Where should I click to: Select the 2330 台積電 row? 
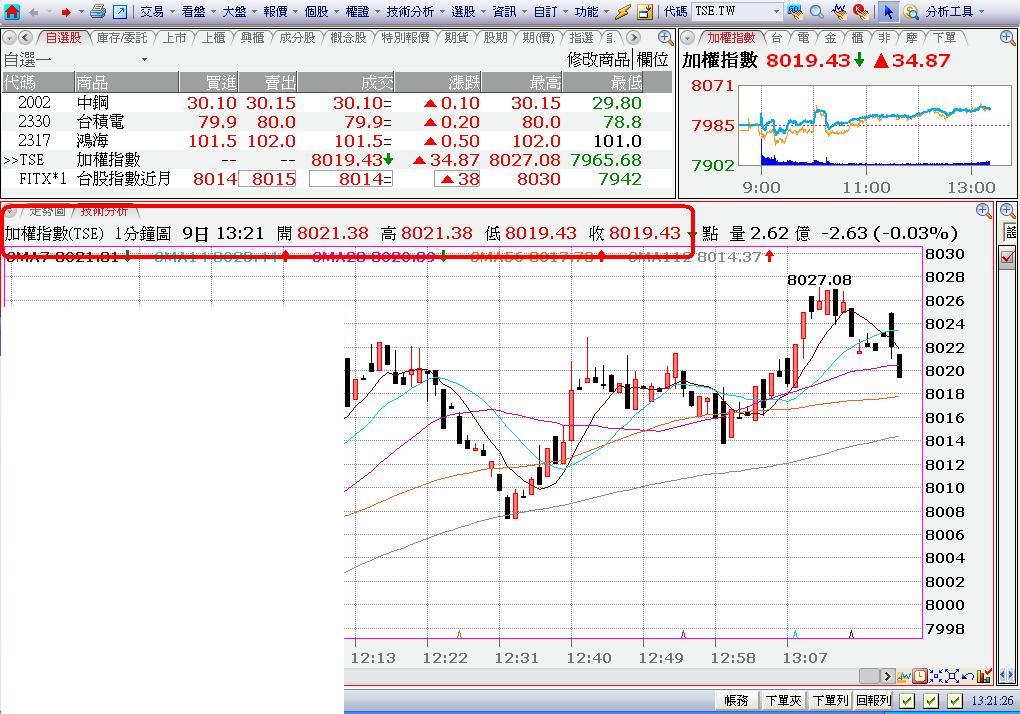(x=337, y=122)
